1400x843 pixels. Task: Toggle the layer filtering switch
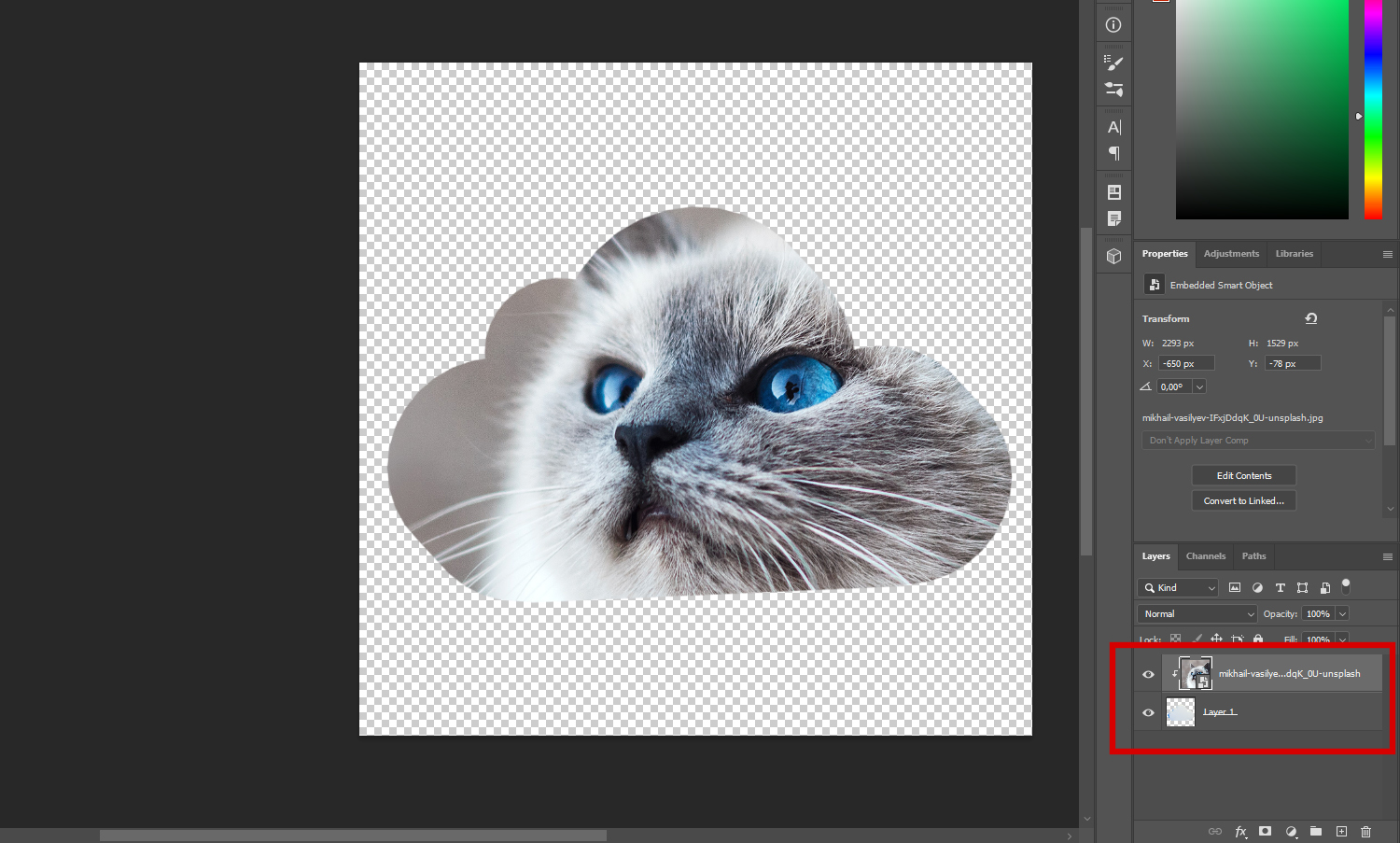click(1346, 586)
